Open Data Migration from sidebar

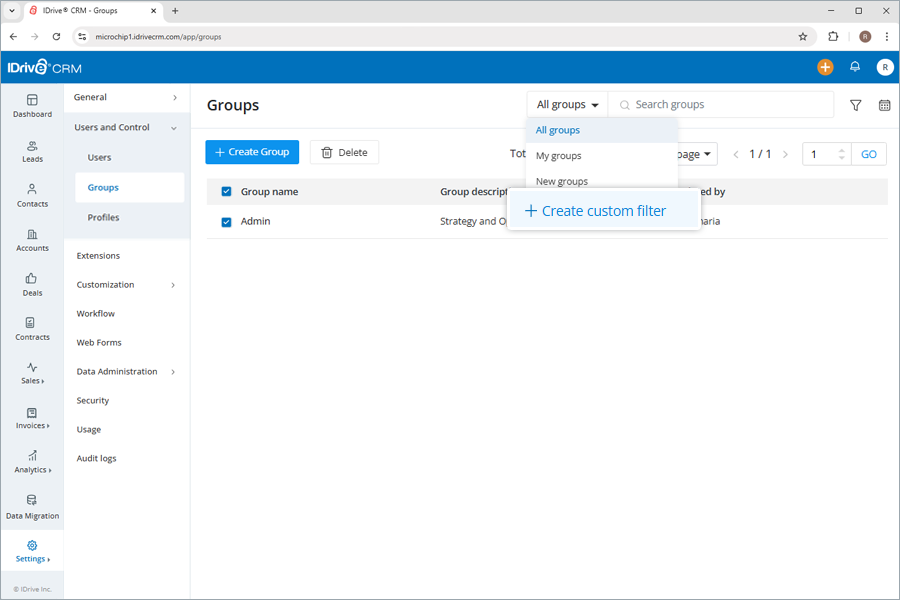32,508
